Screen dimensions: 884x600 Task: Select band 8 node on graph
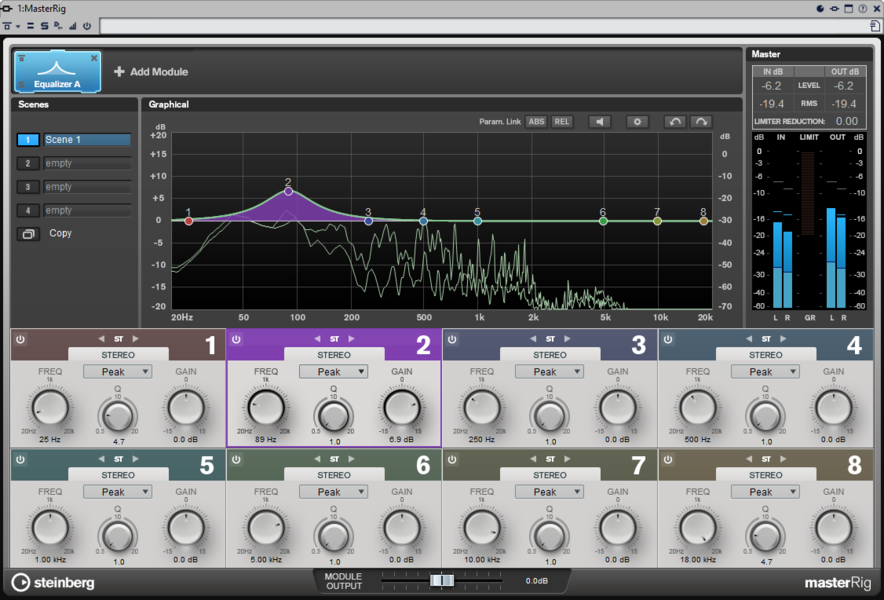pyautogui.click(x=704, y=221)
